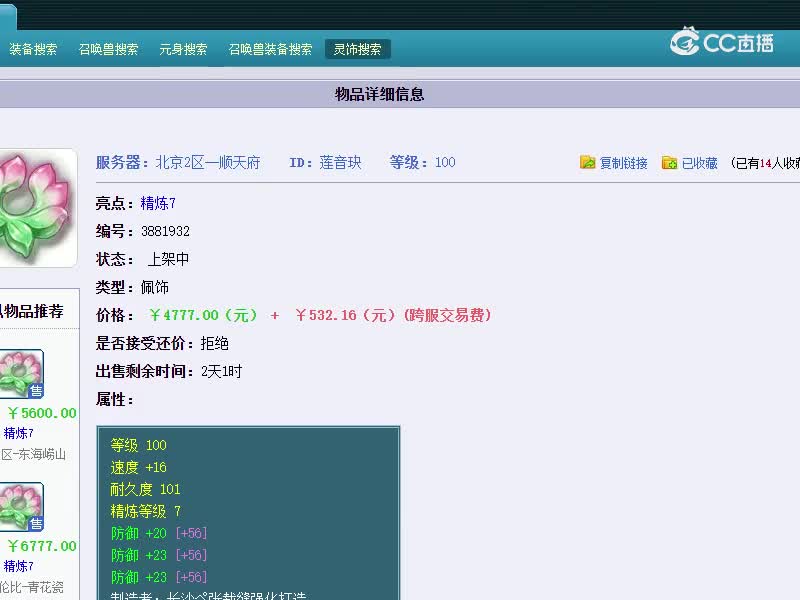This screenshot has width=800, height=600.
Task: Click the seller ID 莲音玦
Action: tap(340, 163)
